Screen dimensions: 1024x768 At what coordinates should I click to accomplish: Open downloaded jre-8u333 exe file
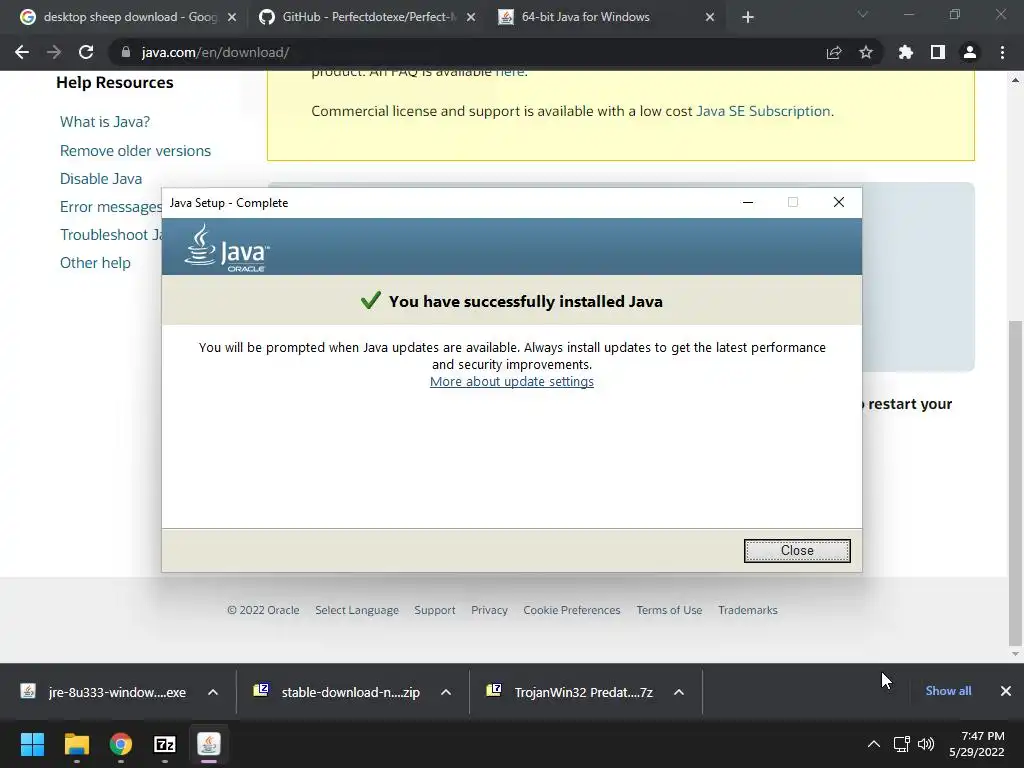[x=104, y=692]
